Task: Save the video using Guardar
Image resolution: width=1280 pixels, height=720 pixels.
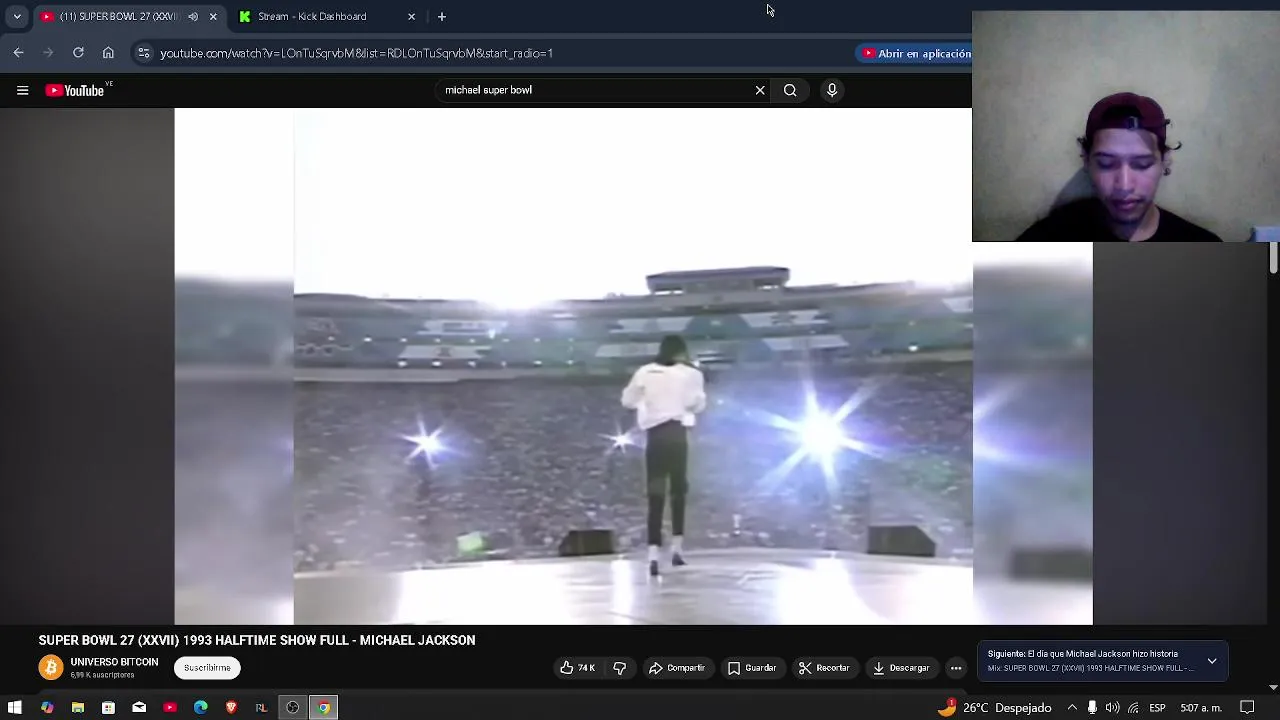Action: [752, 668]
